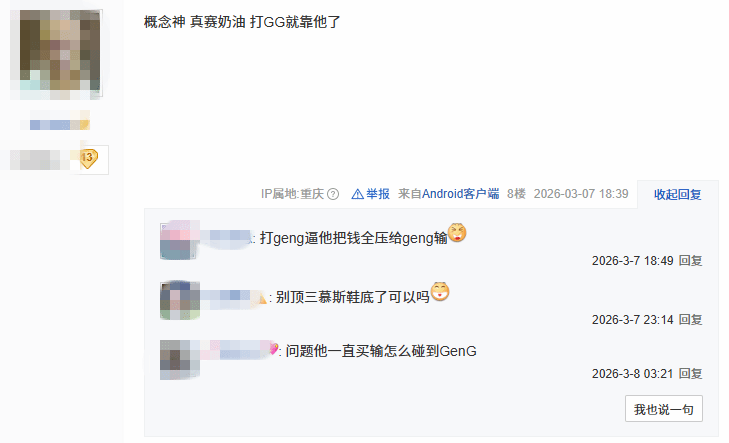
Task: Click the laughing emoji after geng输
Action: click(457, 233)
